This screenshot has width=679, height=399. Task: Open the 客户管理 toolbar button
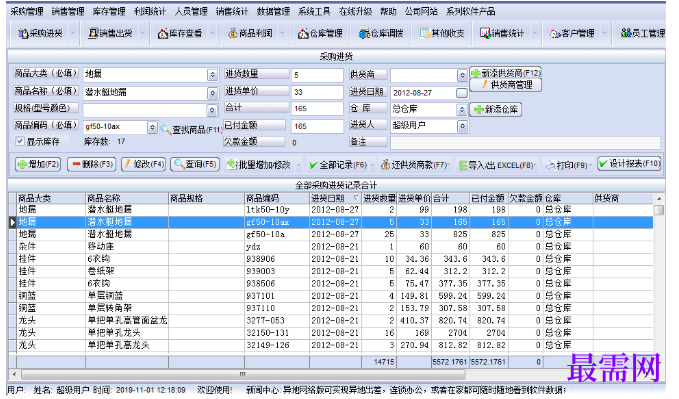(572, 33)
